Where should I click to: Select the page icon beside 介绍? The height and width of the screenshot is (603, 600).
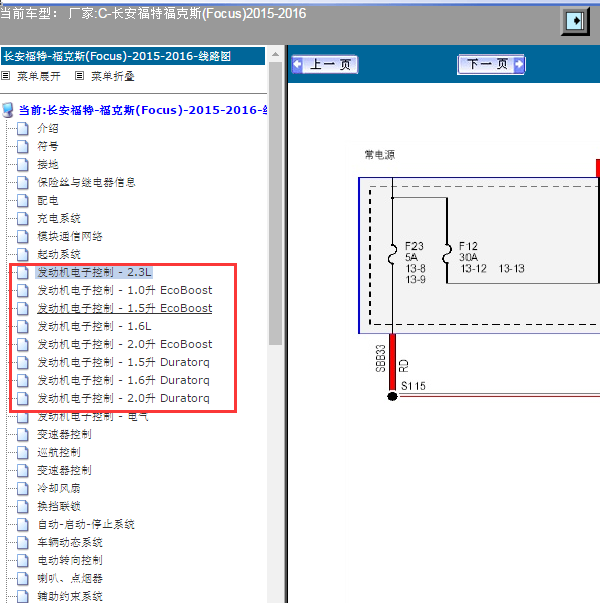click(23, 128)
